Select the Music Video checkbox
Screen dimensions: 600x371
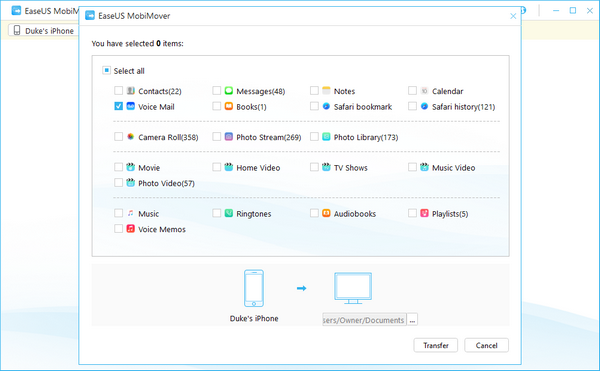click(x=412, y=167)
